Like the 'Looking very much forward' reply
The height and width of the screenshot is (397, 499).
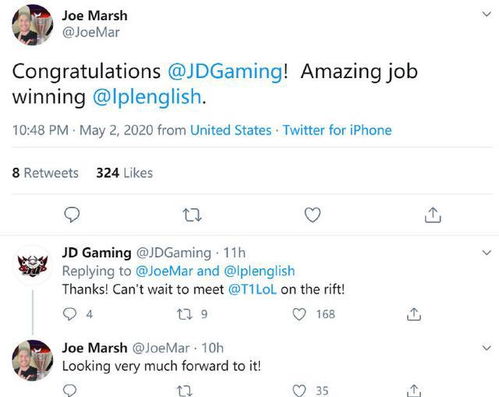tap(299, 390)
